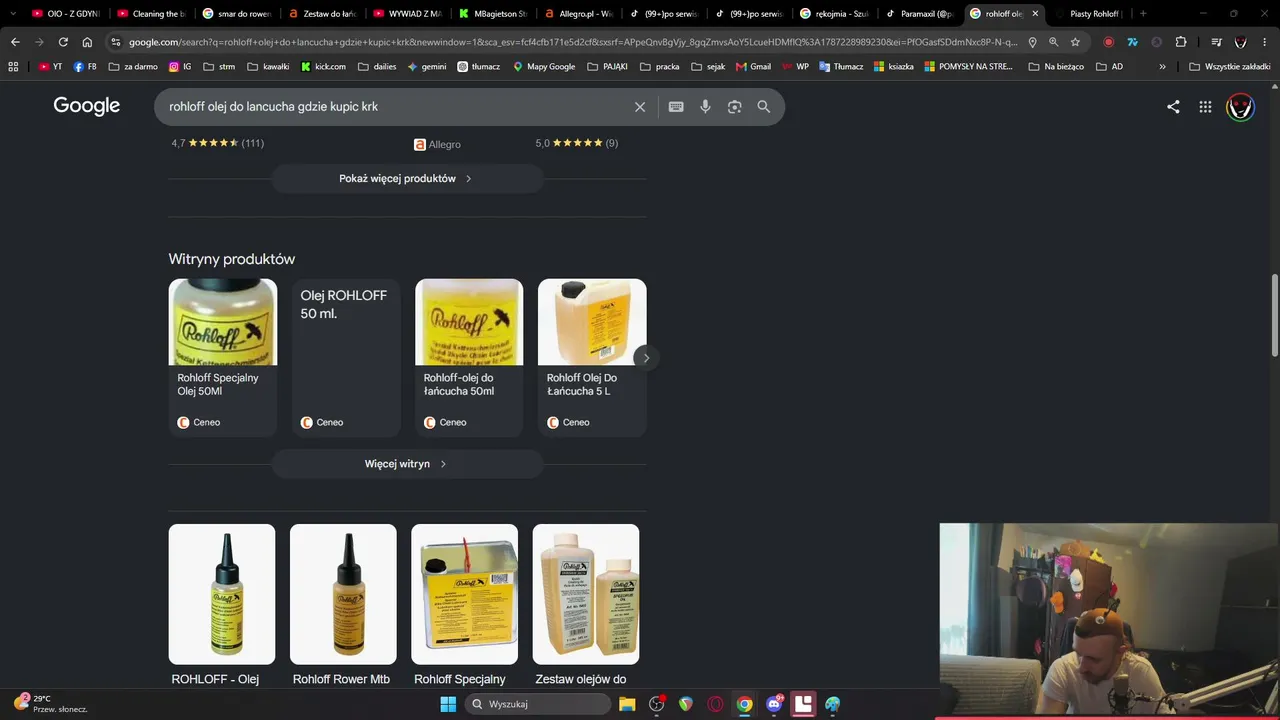Open 'Rohloff Olej Do Łańcucha 5 L' card
1280x720 pixels.
[592, 357]
